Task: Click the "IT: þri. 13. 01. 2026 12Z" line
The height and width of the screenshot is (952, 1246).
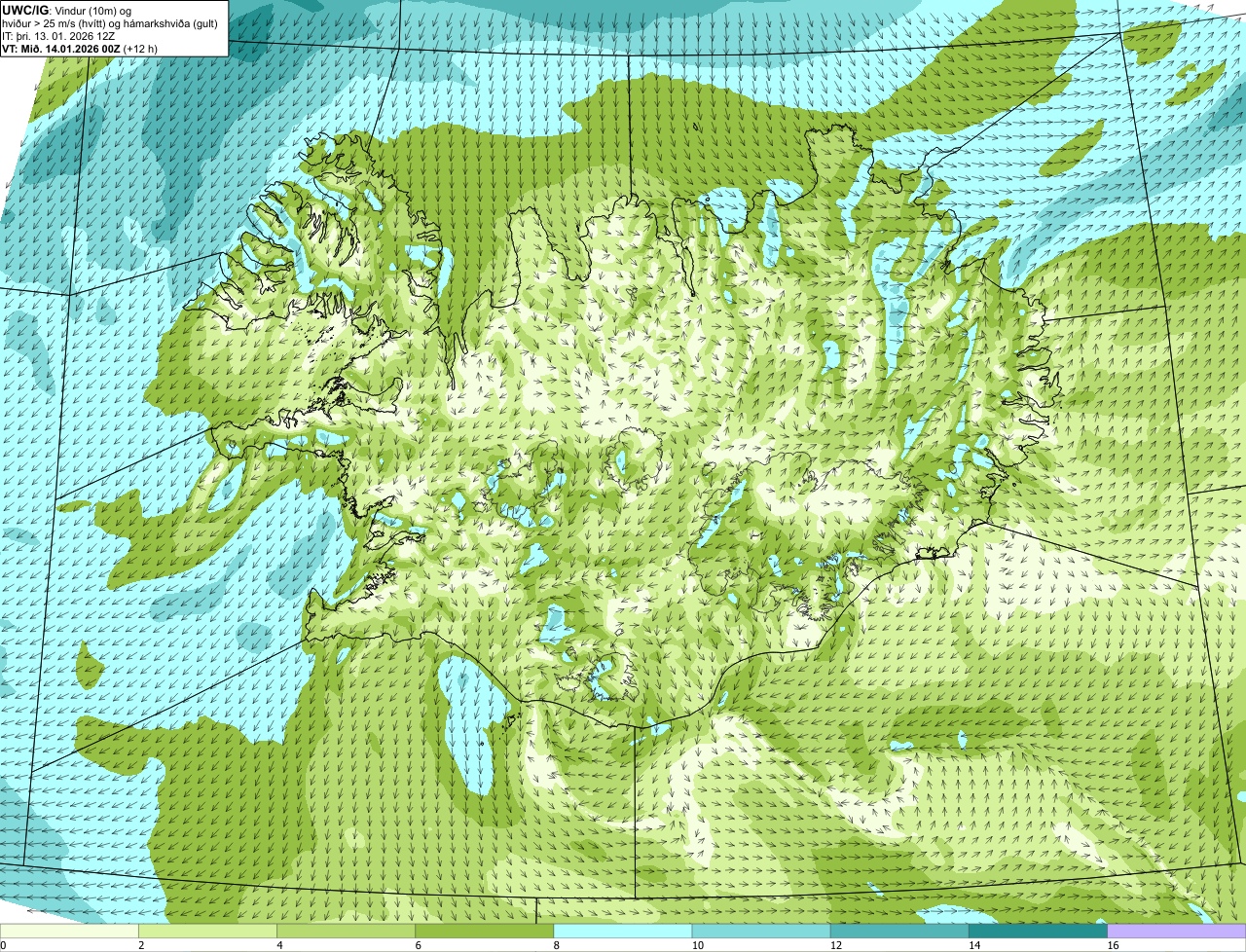Action: point(58,36)
